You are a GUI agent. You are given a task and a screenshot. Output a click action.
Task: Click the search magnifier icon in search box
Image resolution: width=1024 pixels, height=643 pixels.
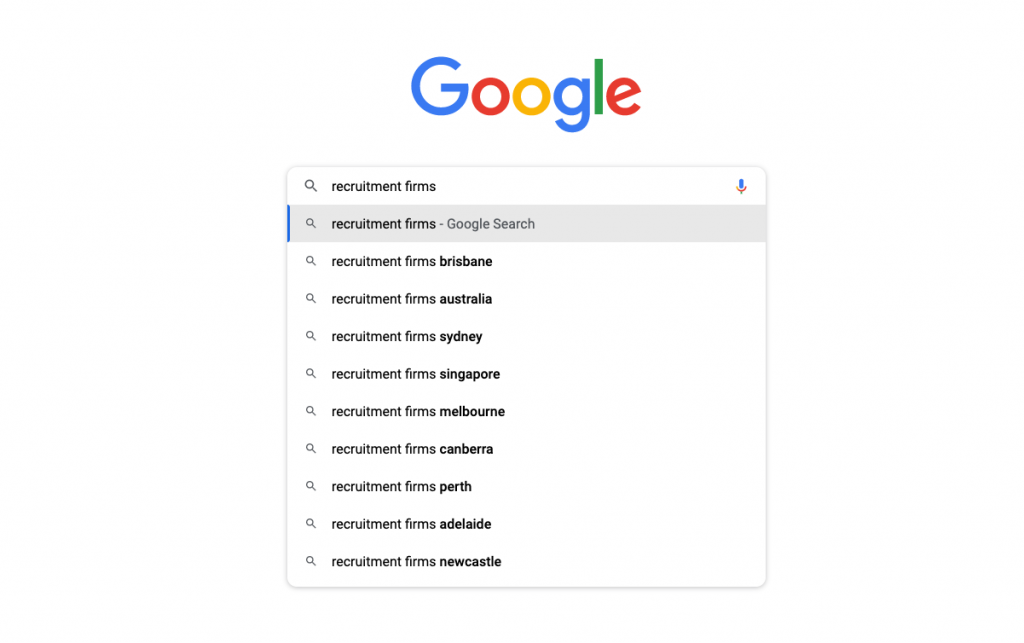[x=311, y=186]
